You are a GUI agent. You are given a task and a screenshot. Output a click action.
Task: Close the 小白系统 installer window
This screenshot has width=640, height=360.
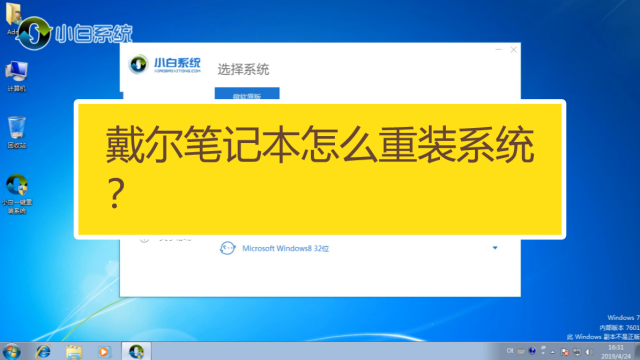pos(513,50)
